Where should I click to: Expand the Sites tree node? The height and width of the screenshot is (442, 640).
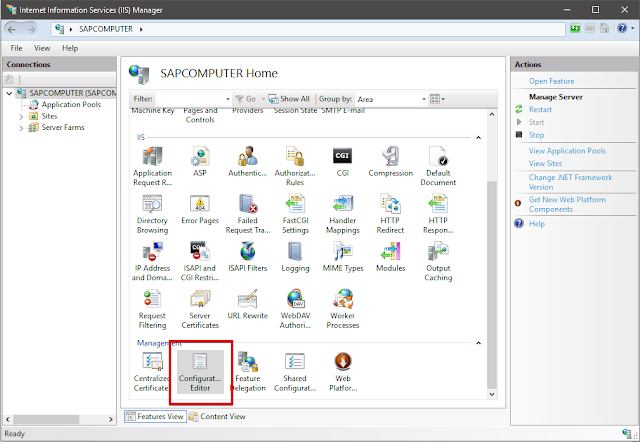[x=21, y=117]
